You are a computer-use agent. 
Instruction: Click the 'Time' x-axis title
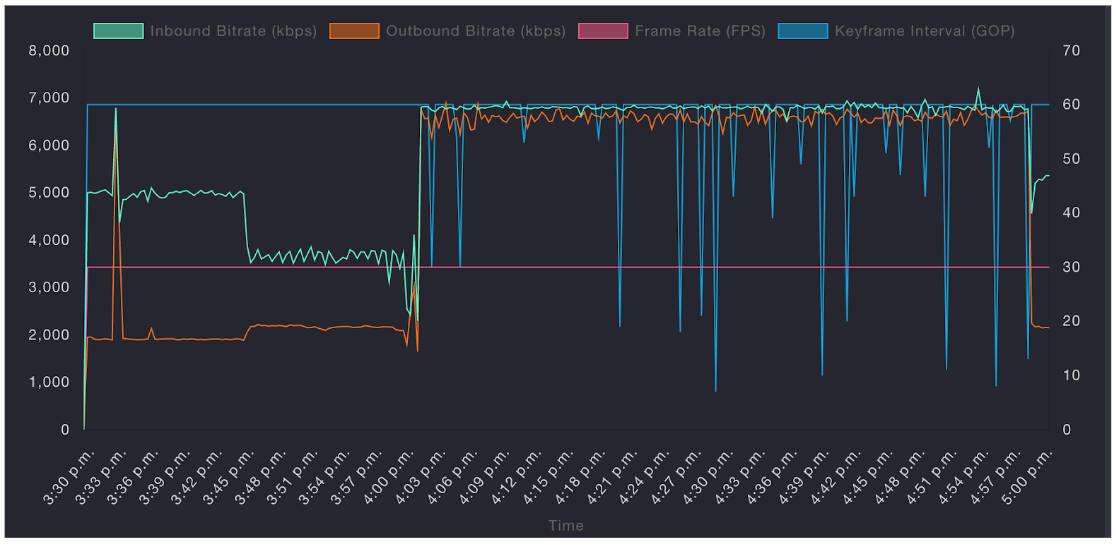click(565, 526)
